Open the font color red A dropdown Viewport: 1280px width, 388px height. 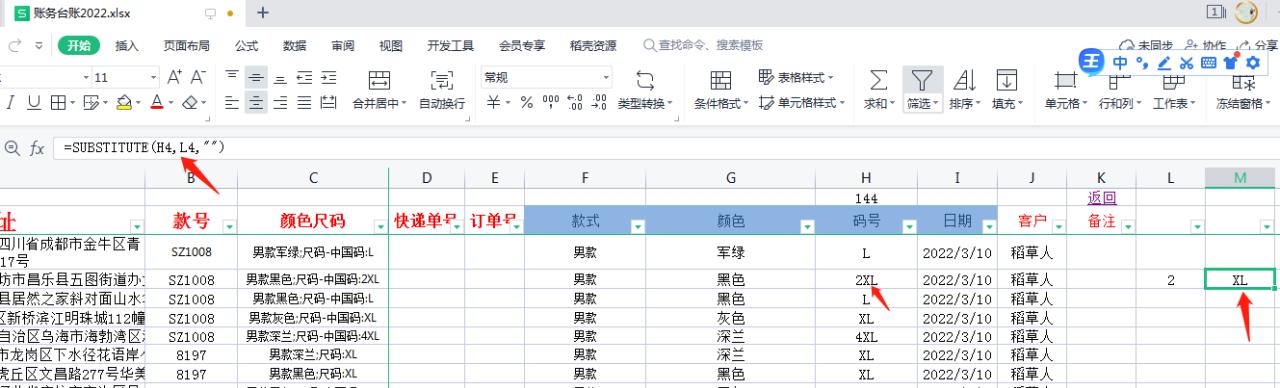(x=171, y=102)
